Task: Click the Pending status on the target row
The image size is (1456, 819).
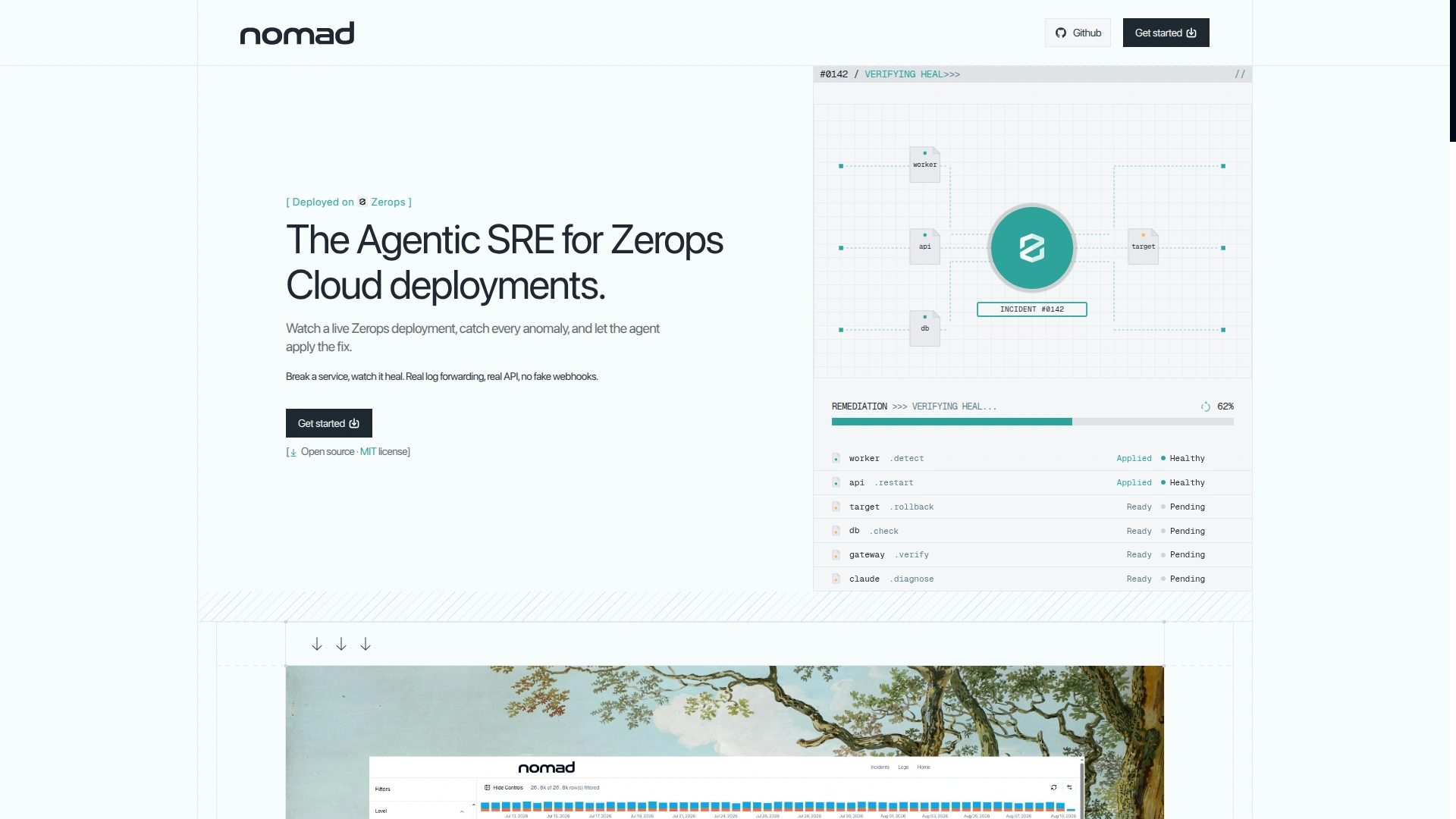Action: click(1183, 507)
